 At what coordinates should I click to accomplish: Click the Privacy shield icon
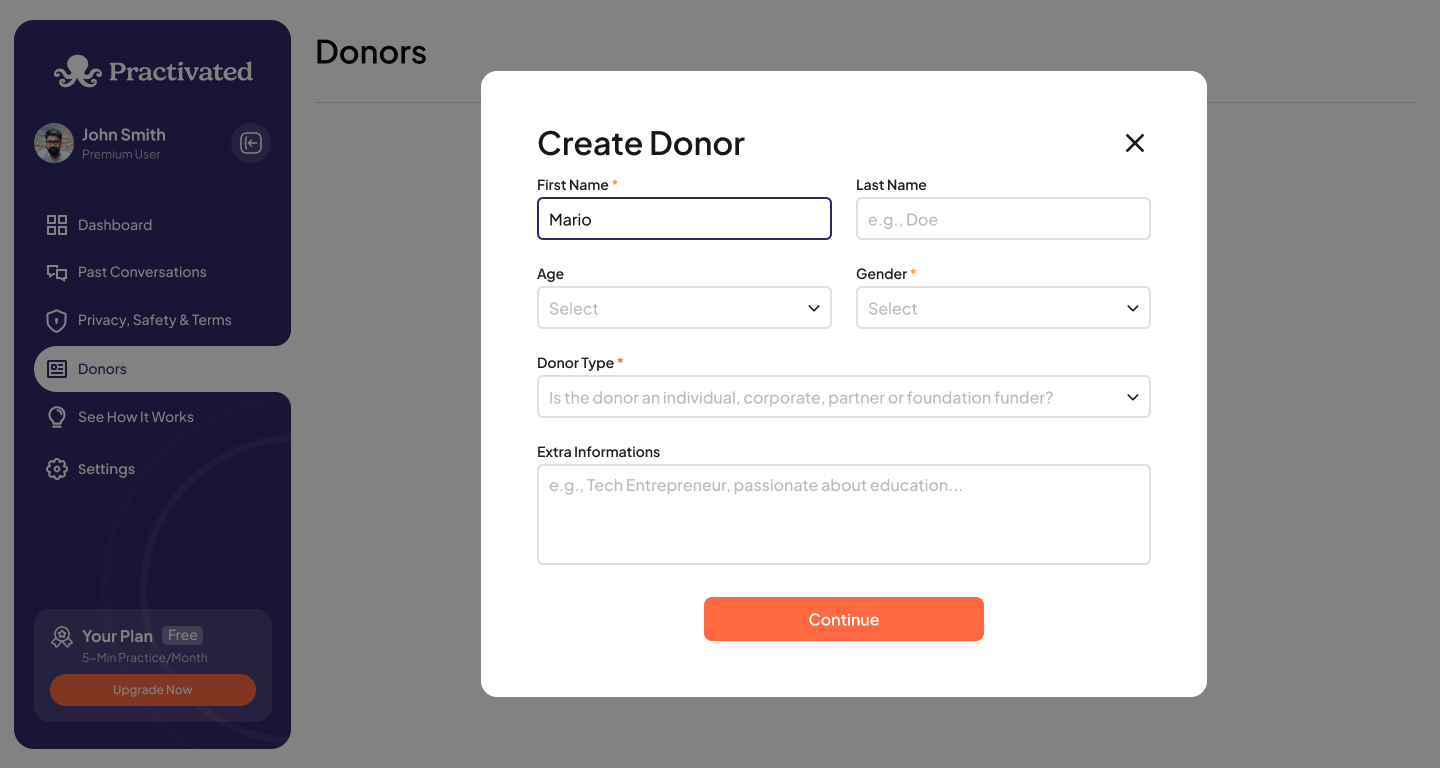click(x=57, y=321)
